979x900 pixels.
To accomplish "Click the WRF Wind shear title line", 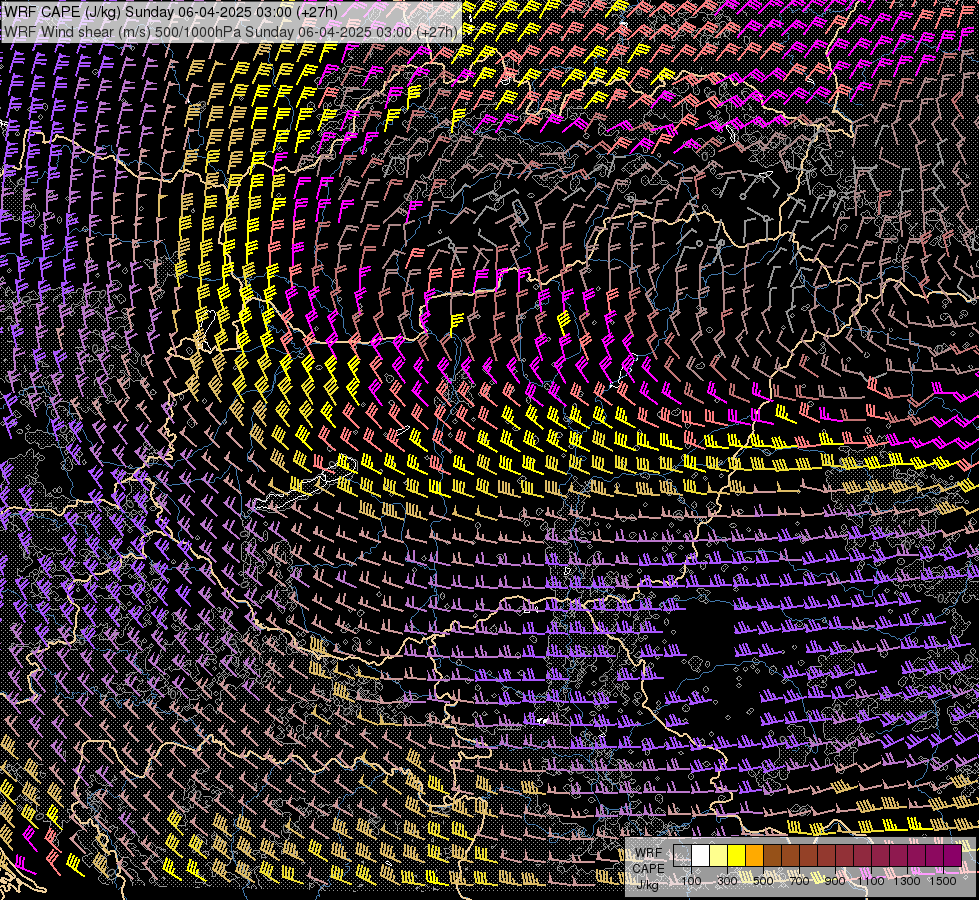I will pyautogui.click(x=230, y=32).
